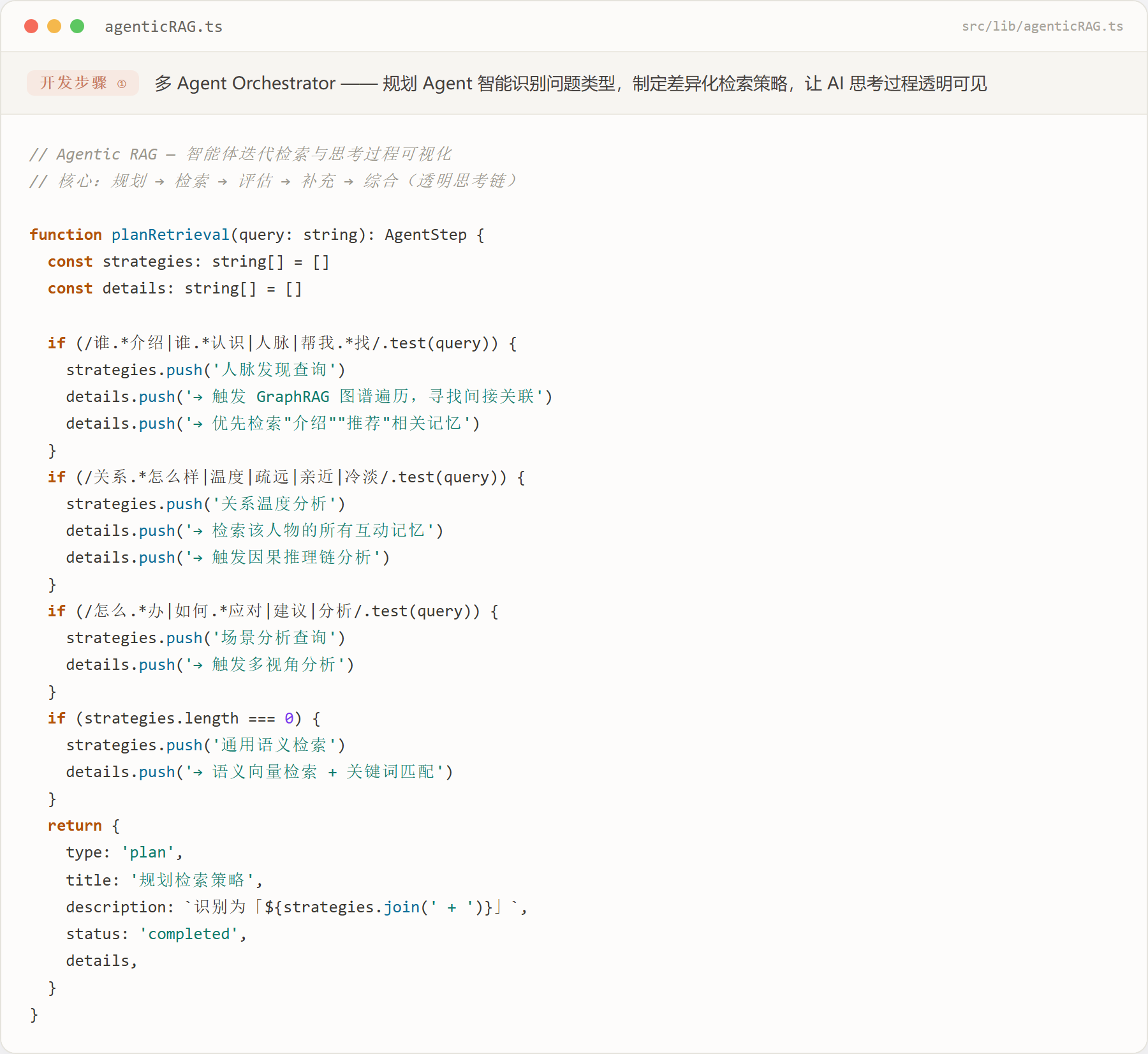Click the src/lib/agenticRAG.ts file path
This screenshot has height=1054, width=1148.
[x=1042, y=26]
